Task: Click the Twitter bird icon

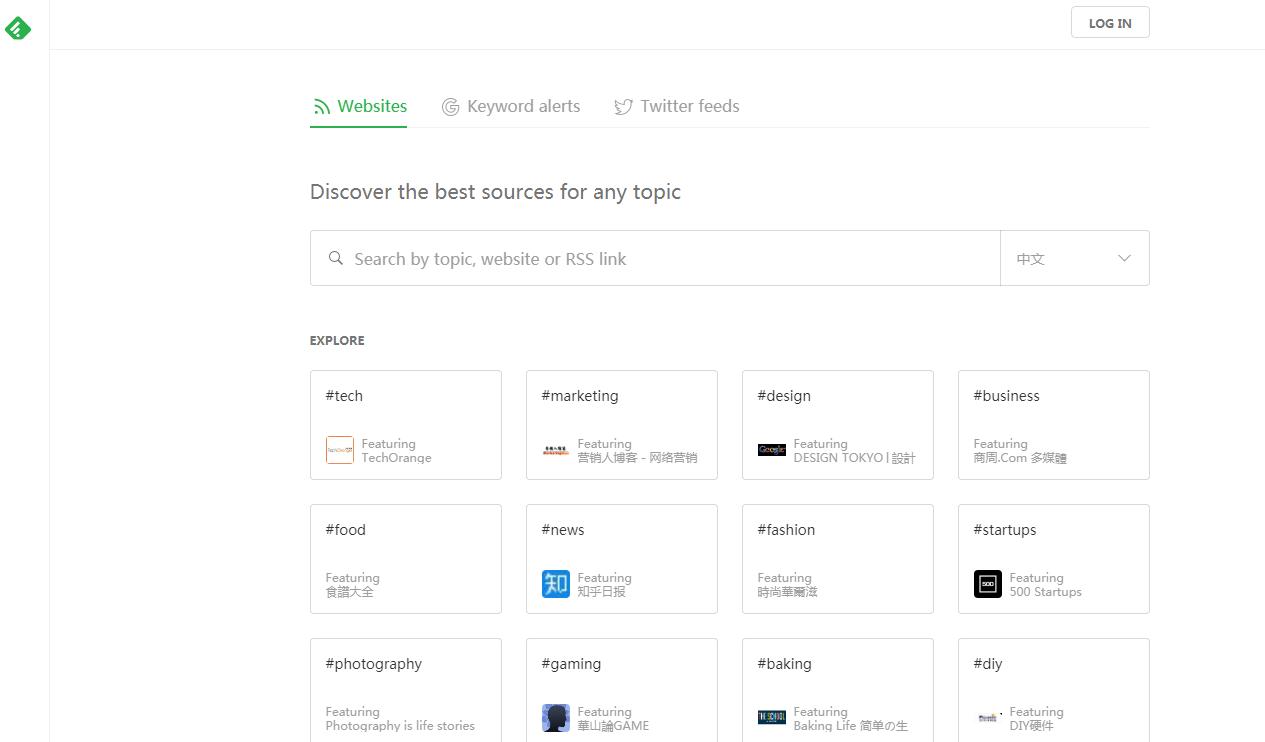Action: 623,107
